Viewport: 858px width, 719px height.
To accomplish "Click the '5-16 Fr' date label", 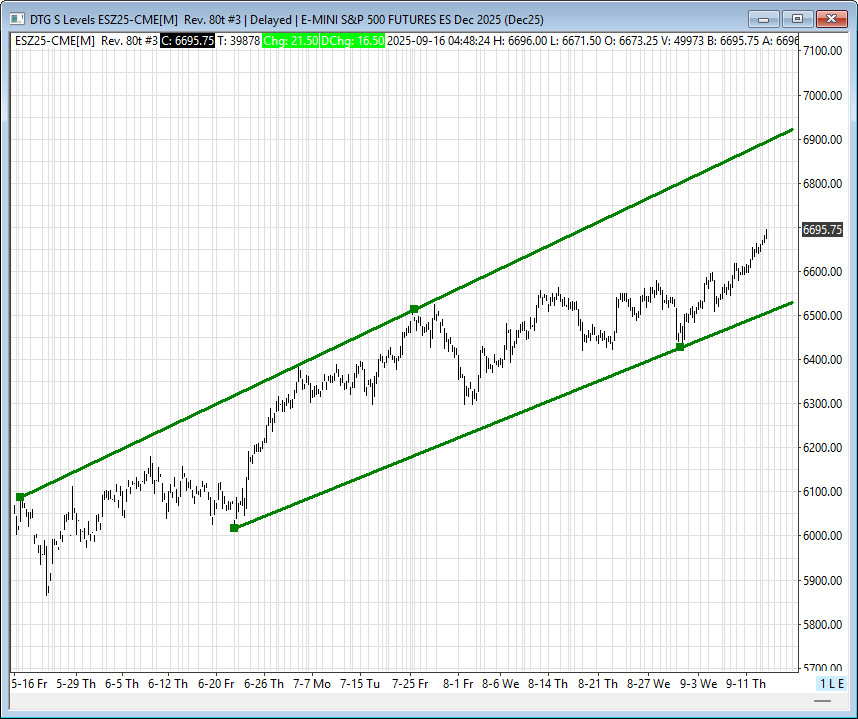I will [x=29, y=683].
